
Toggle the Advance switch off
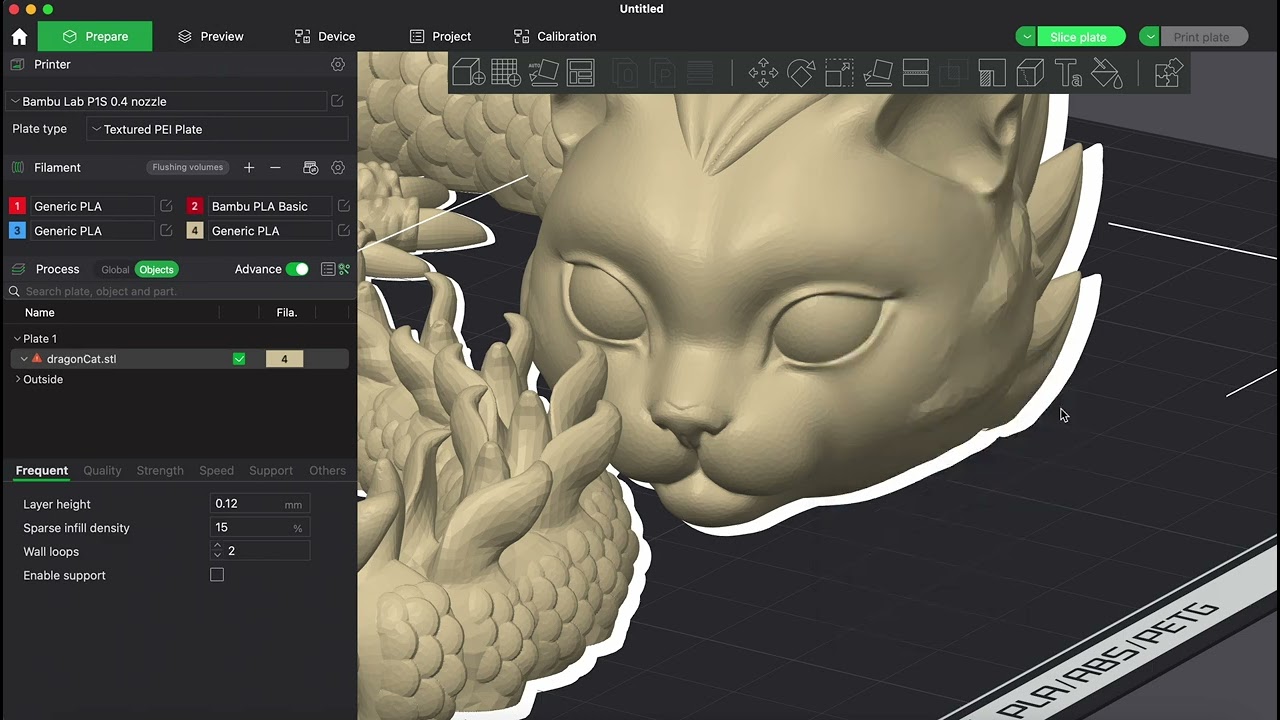[297, 269]
